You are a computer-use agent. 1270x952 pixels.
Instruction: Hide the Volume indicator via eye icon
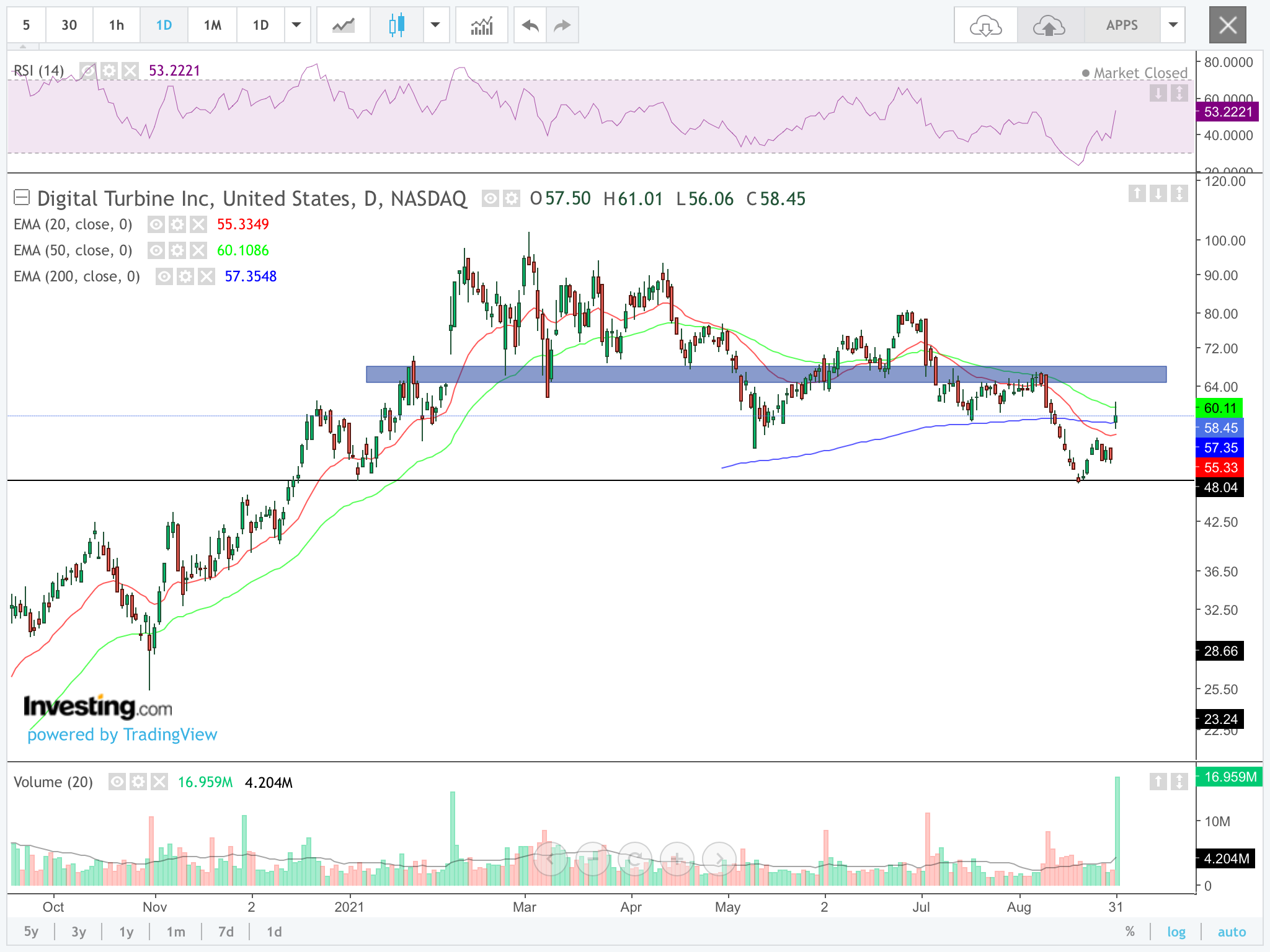pos(117,782)
